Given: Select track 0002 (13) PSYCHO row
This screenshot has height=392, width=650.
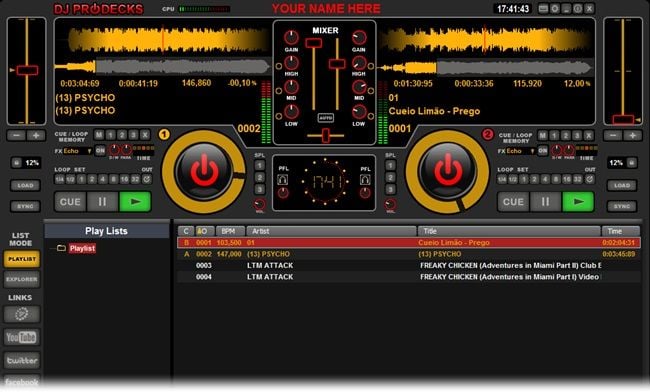Looking at the screenshot, I should 409,254.
